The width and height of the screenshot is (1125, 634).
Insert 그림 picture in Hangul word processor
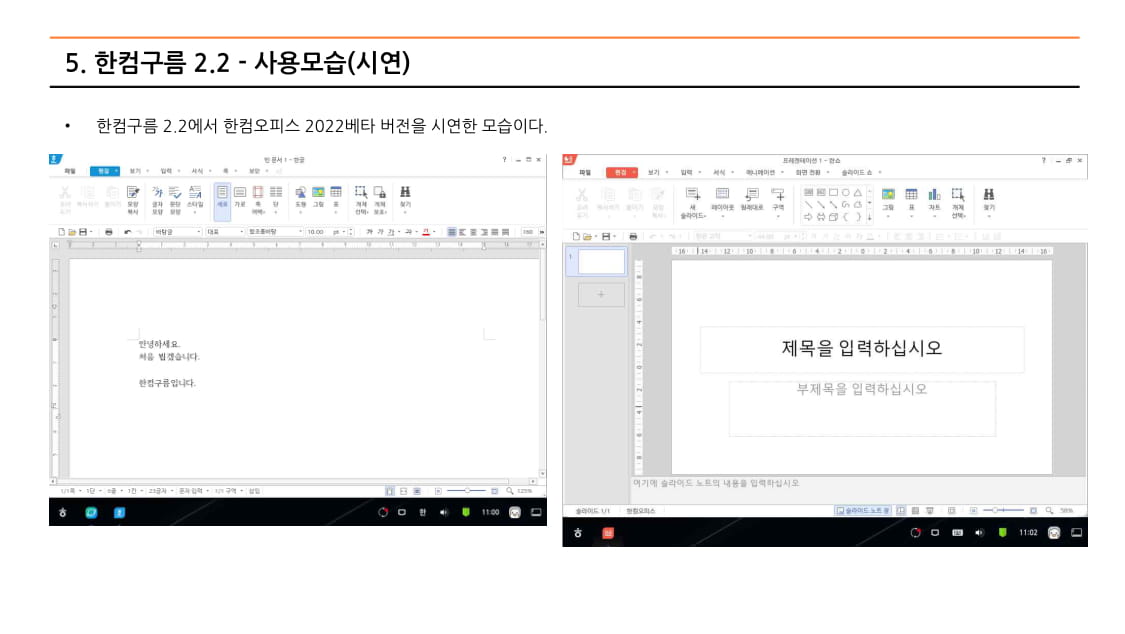318,197
